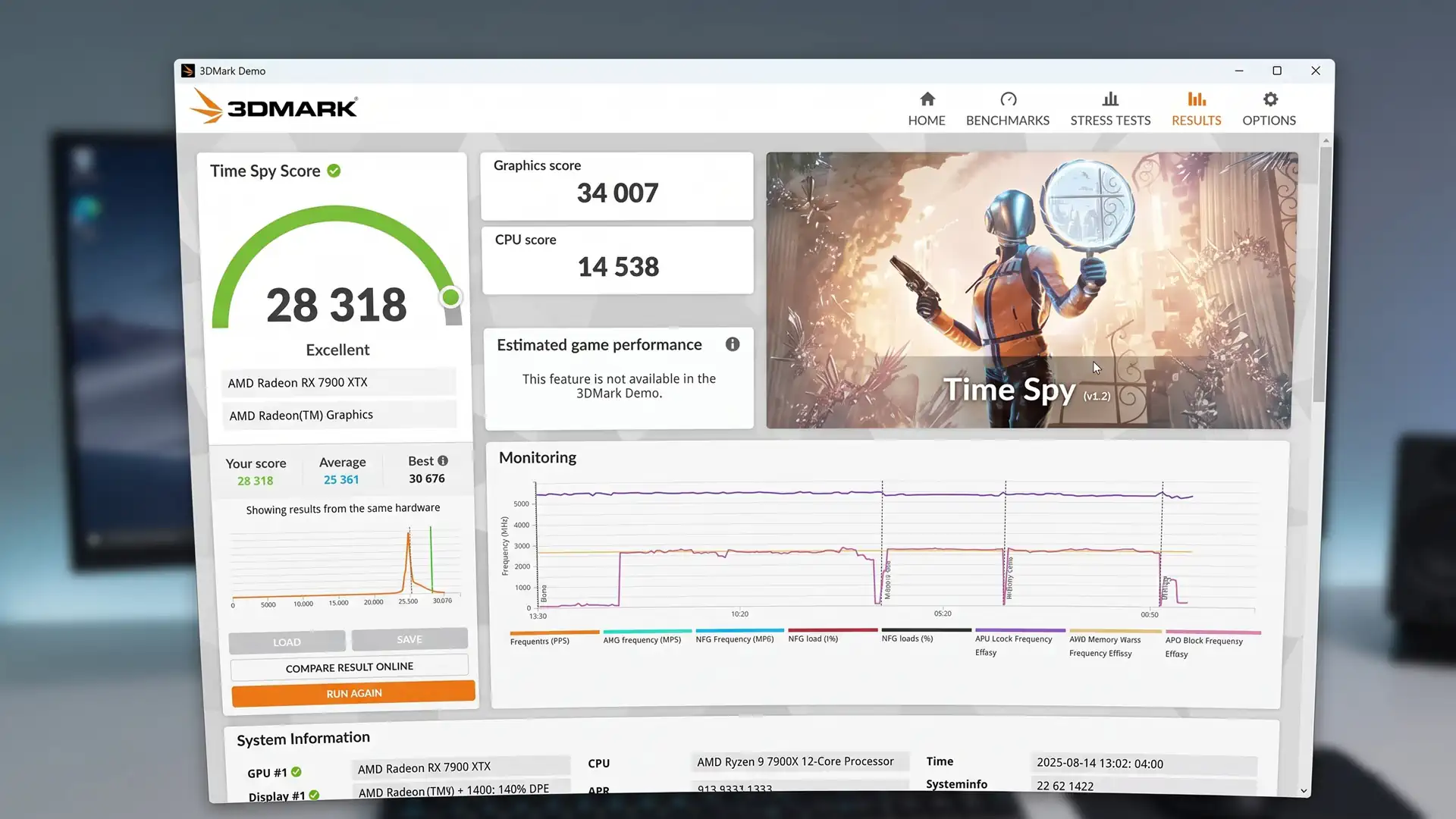This screenshot has width=1456, height=819.
Task: Click Your score value 28 318
Action: pyautogui.click(x=255, y=481)
